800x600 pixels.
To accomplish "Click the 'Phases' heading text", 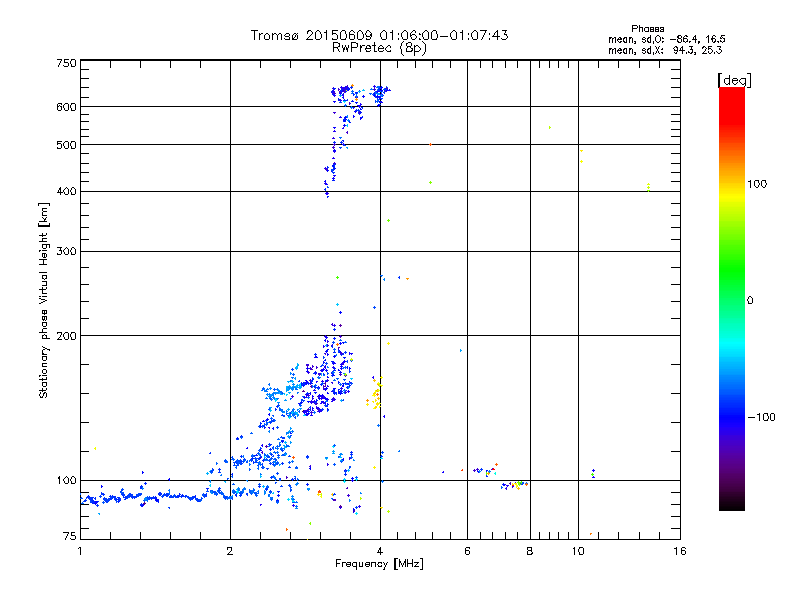I will tap(647, 29).
